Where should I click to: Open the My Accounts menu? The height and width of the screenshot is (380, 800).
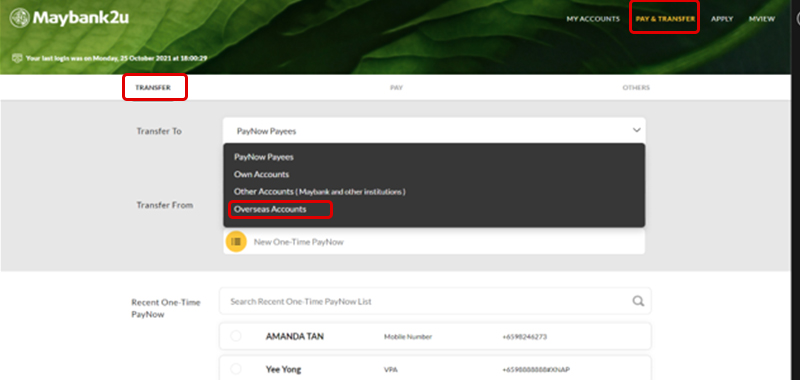pos(593,19)
